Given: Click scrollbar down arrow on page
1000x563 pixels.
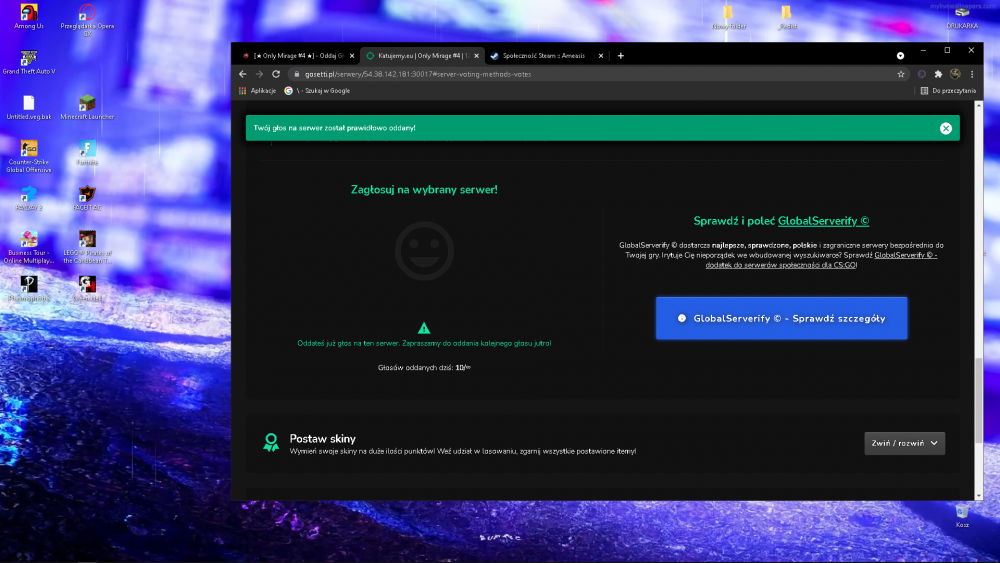Looking at the screenshot, I should 979,495.
